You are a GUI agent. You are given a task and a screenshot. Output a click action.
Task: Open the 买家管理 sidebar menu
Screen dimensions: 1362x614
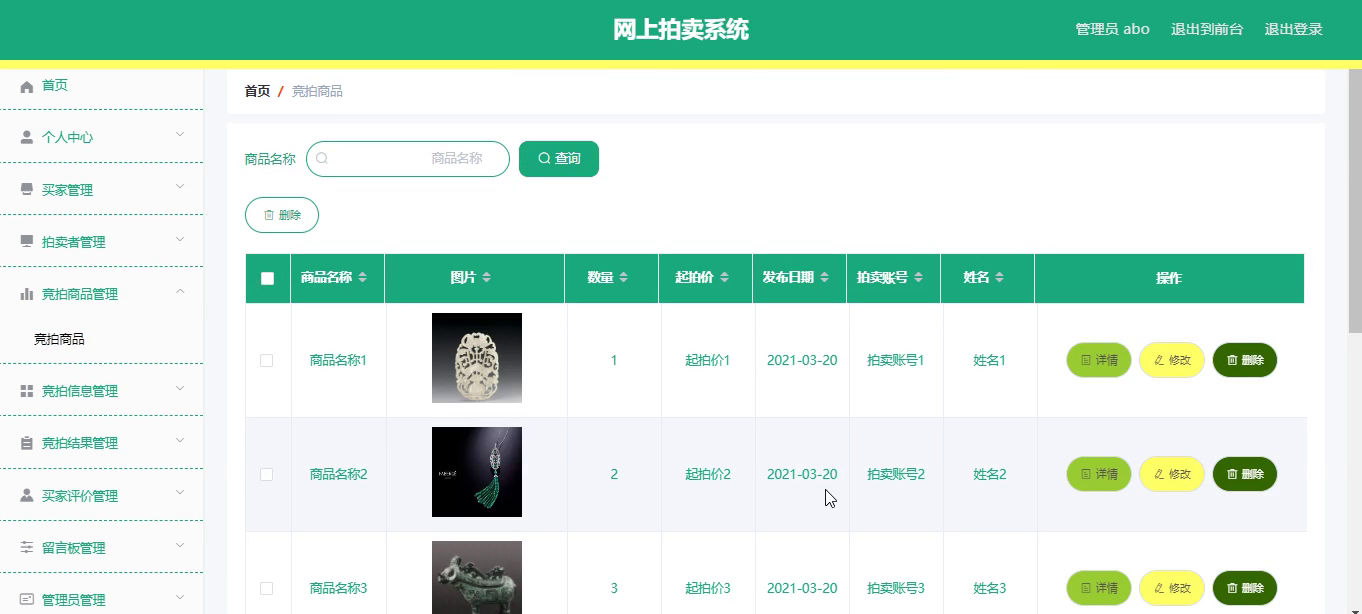[x=101, y=190]
